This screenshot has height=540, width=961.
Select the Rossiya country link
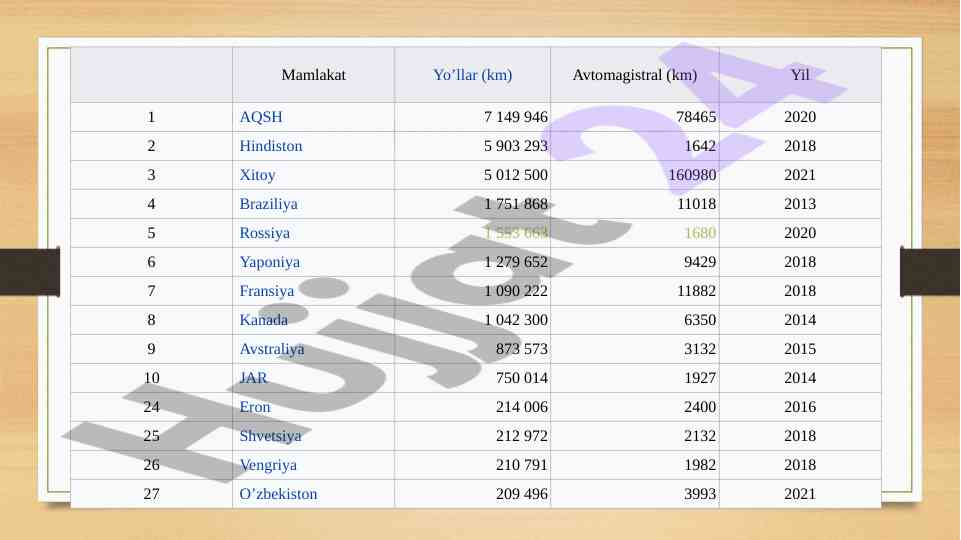[264, 233]
